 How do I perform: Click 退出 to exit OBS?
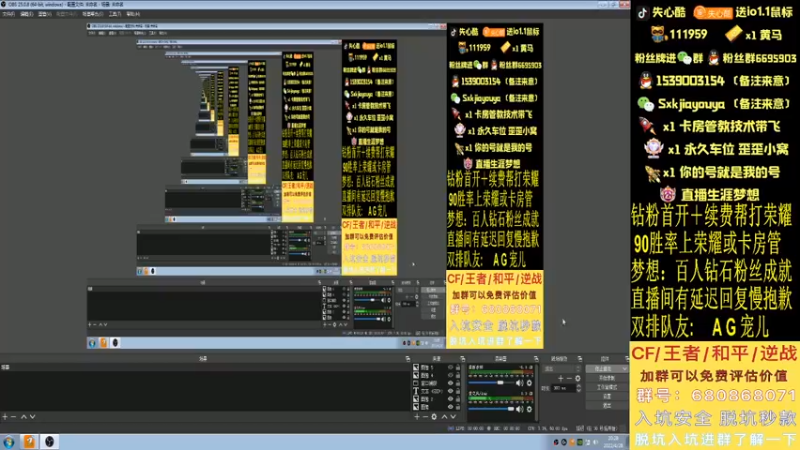[607, 406]
